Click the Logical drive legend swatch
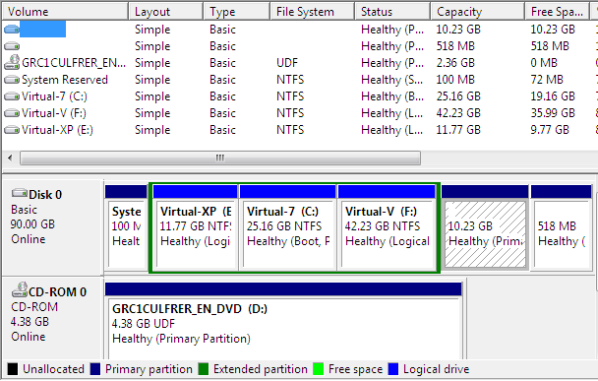This screenshot has height=381, width=598. [393, 369]
